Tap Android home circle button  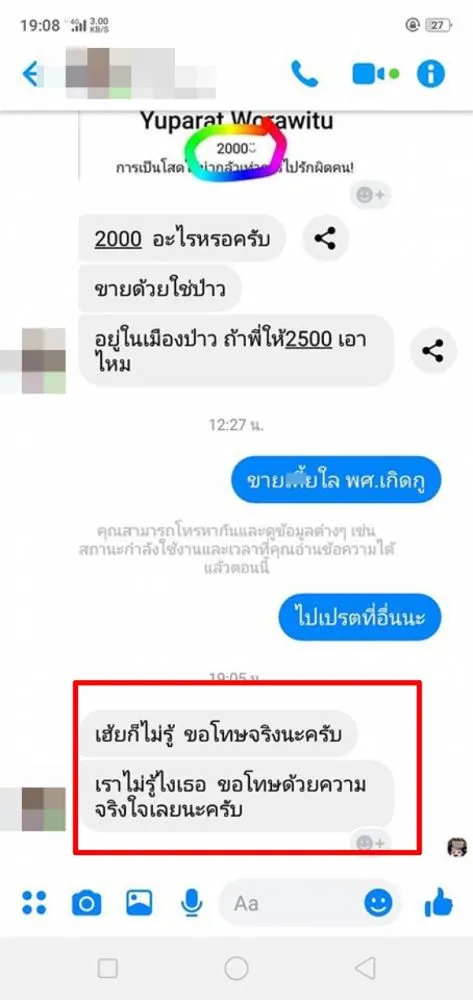coord(236,969)
